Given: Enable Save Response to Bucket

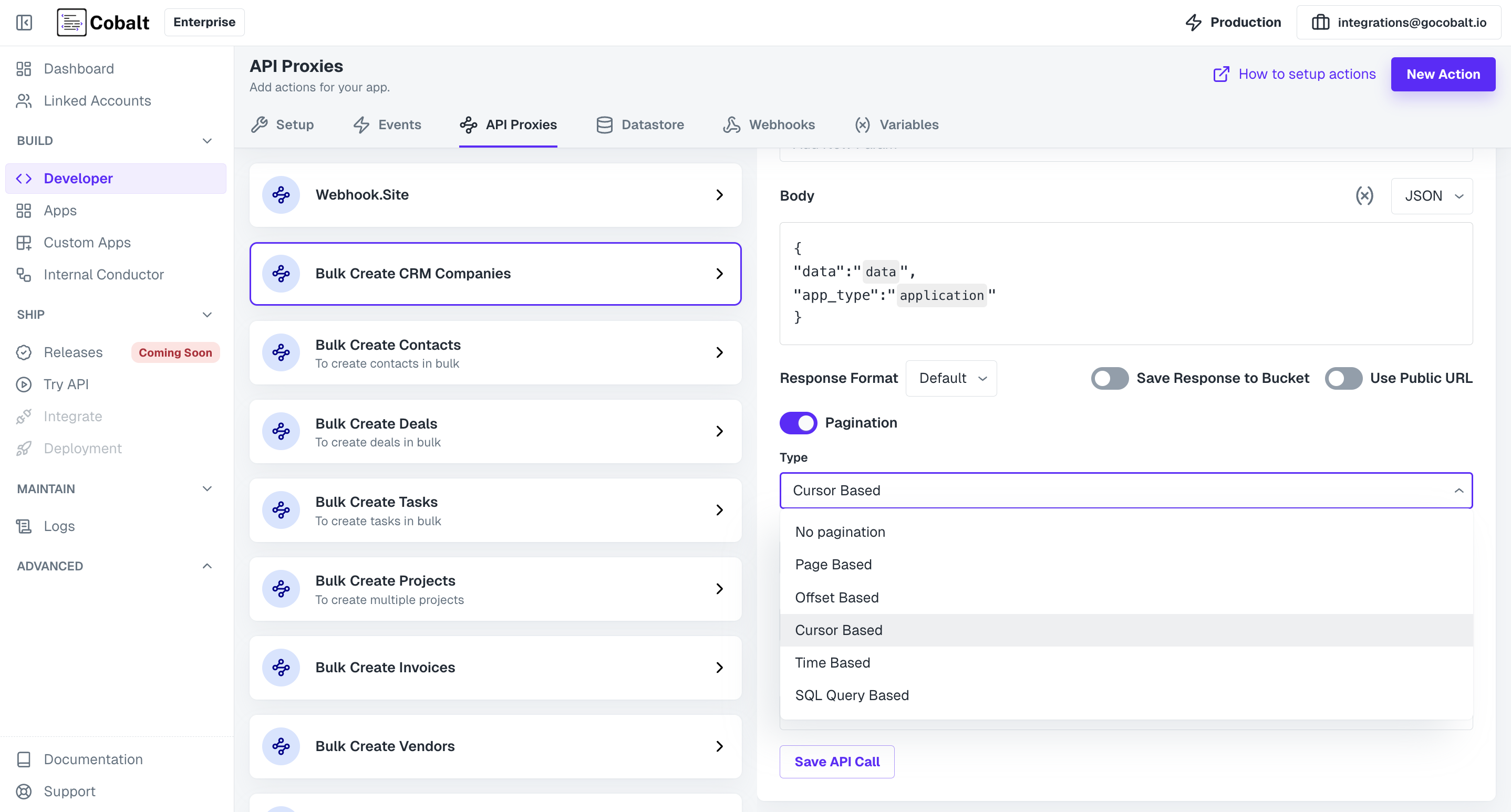Looking at the screenshot, I should tap(1109, 378).
